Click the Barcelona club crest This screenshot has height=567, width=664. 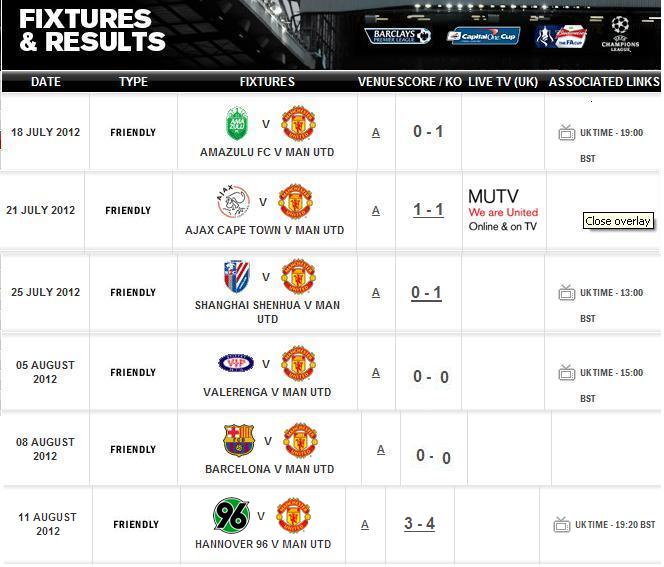(x=239, y=440)
